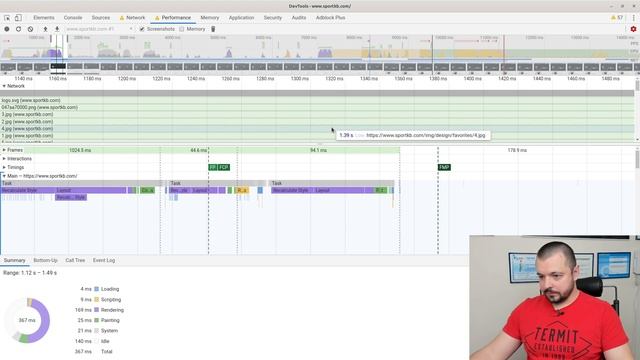Click the Scripting legend color swatch
640x360 pixels.
pyautogui.click(x=97, y=300)
